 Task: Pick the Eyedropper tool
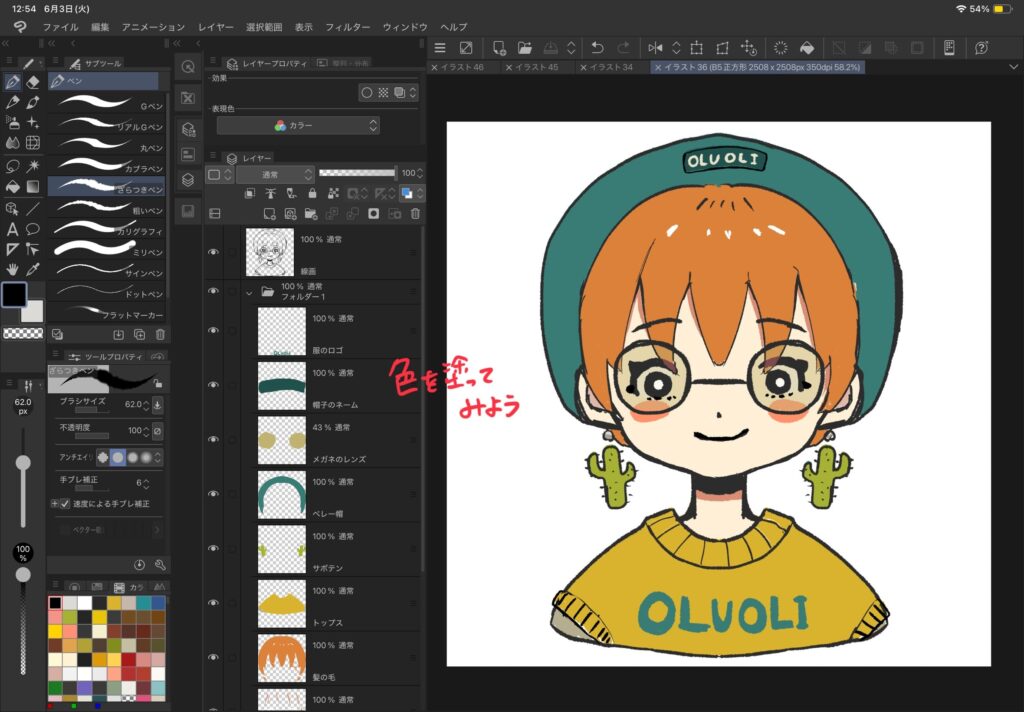tap(33, 269)
